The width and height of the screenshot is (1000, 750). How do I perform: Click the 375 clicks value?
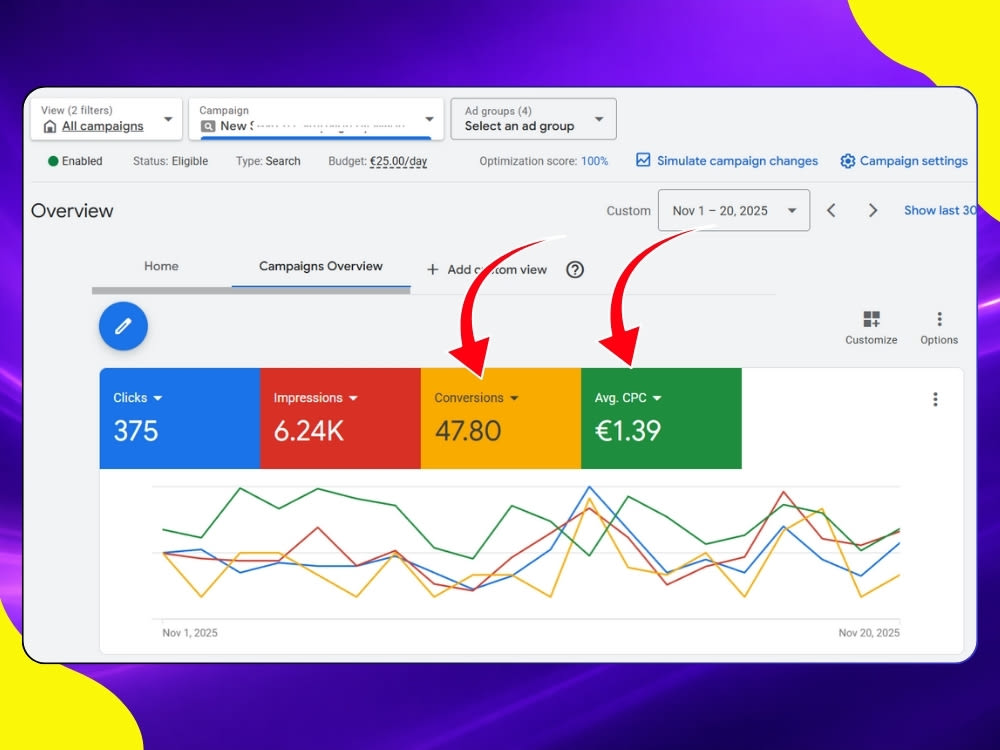136,431
